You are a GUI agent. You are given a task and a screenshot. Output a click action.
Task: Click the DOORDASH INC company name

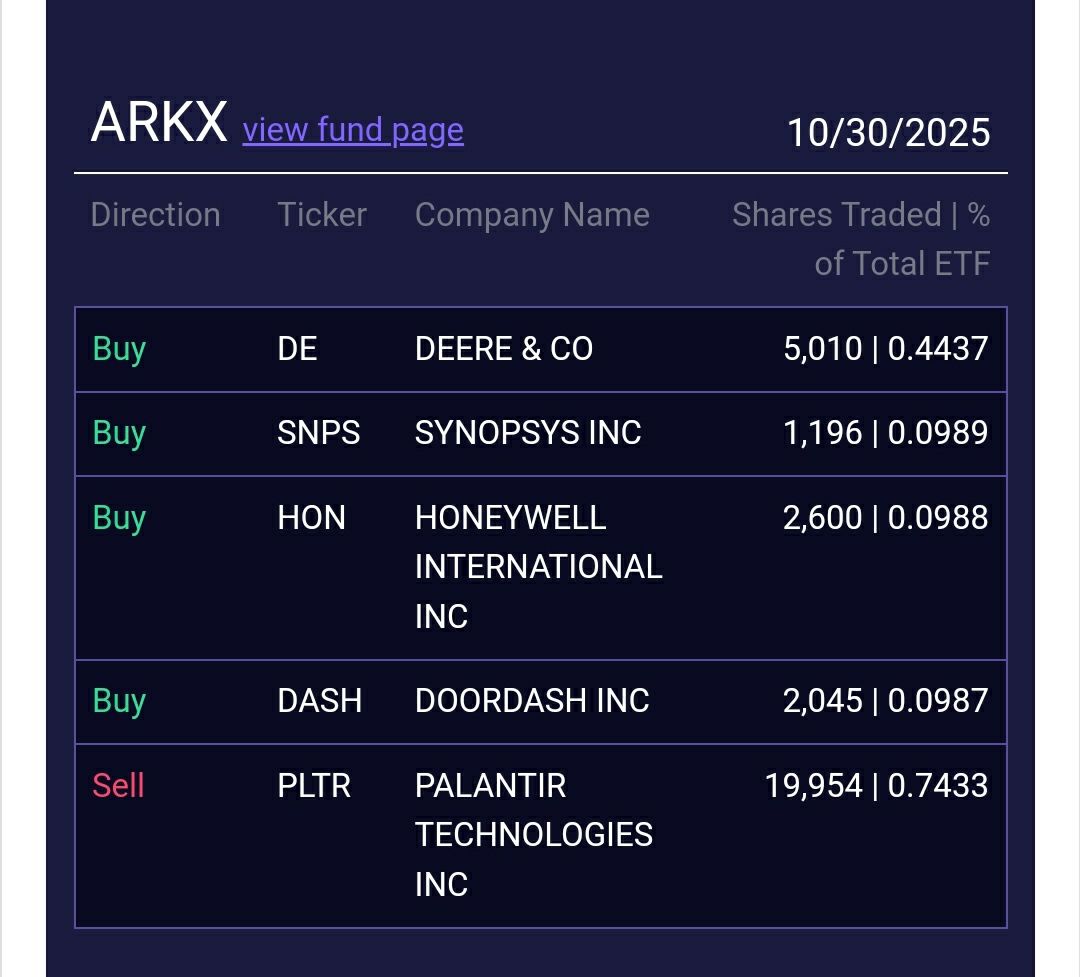[532, 701]
